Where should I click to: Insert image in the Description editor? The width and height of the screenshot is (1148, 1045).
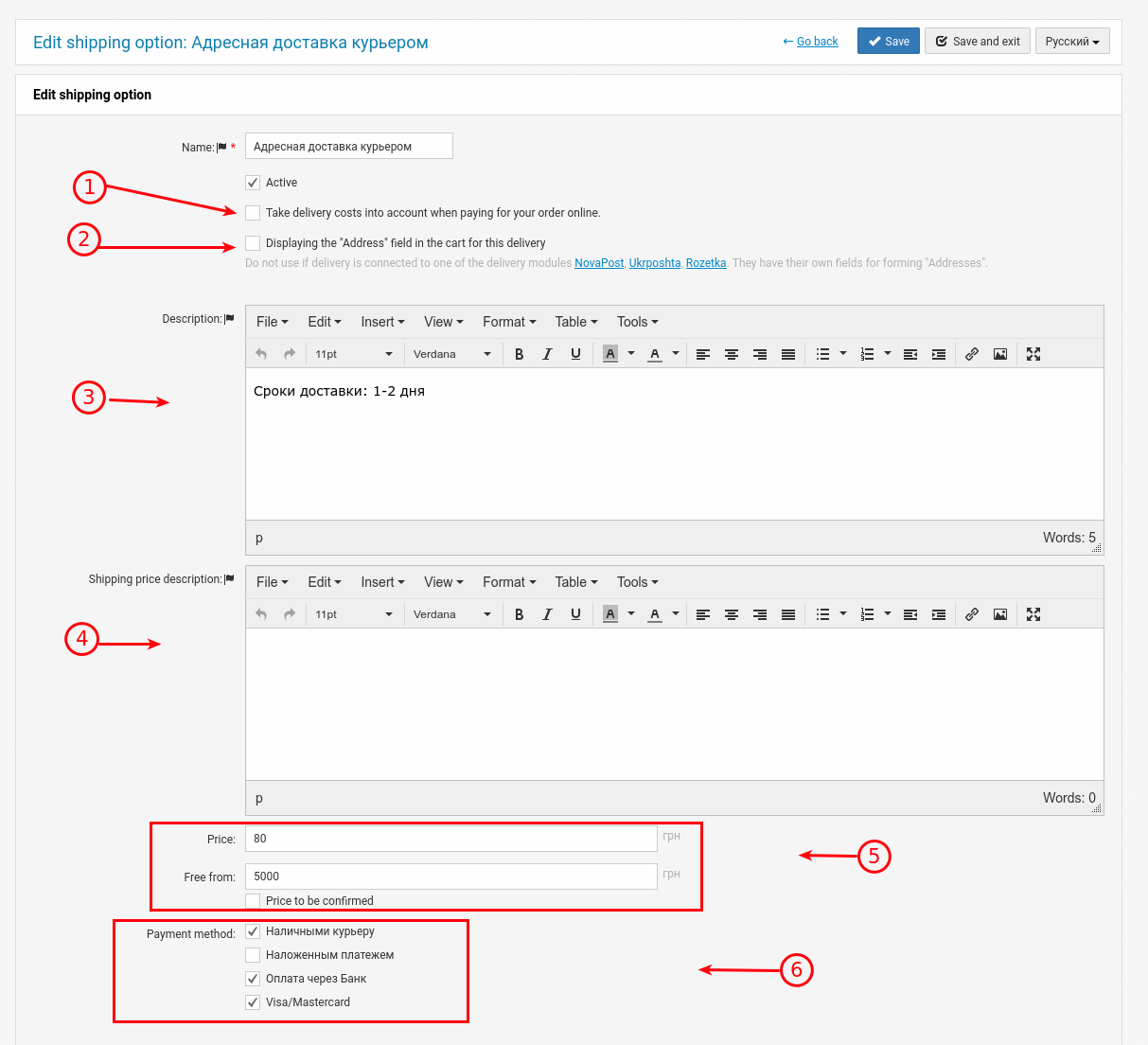tap(1000, 354)
